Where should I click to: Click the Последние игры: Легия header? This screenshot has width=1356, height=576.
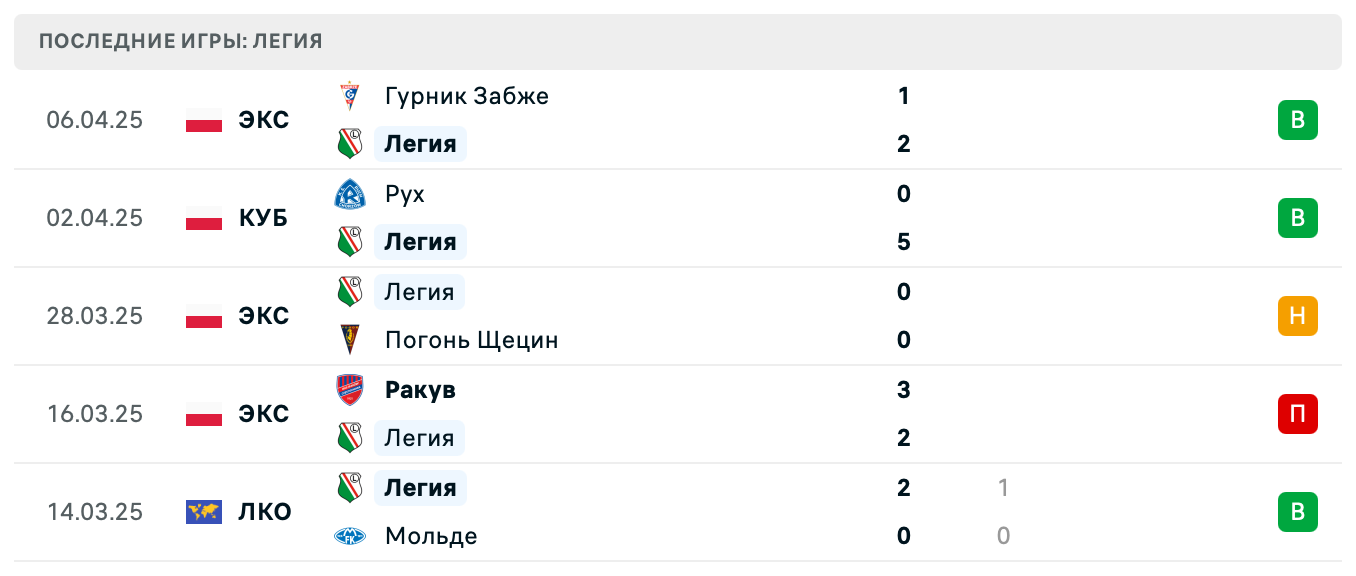tap(180, 41)
